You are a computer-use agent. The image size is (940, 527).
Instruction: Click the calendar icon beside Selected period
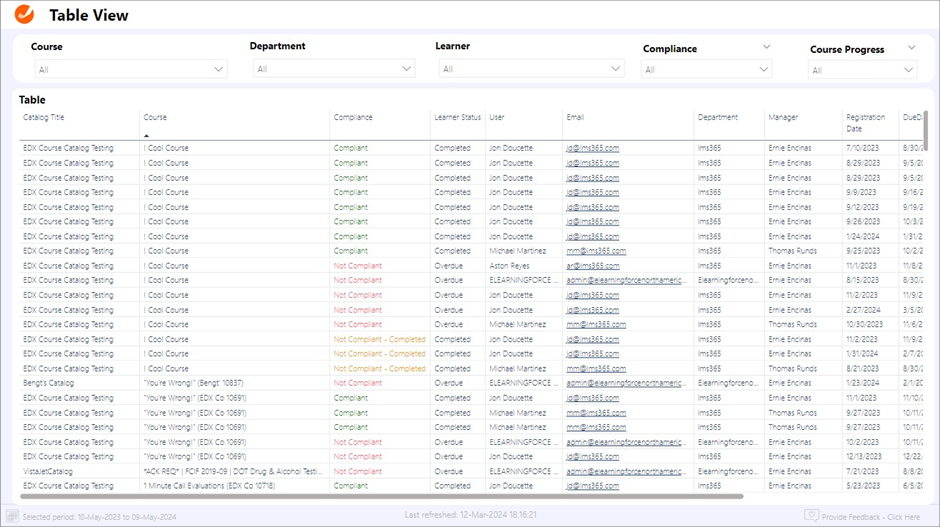click(12, 516)
